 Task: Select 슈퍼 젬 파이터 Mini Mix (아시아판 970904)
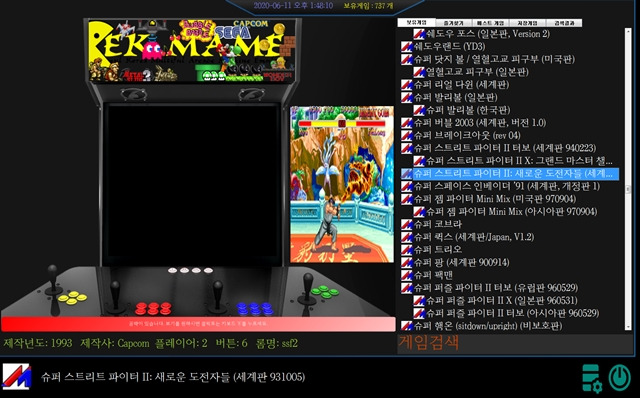coord(512,211)
